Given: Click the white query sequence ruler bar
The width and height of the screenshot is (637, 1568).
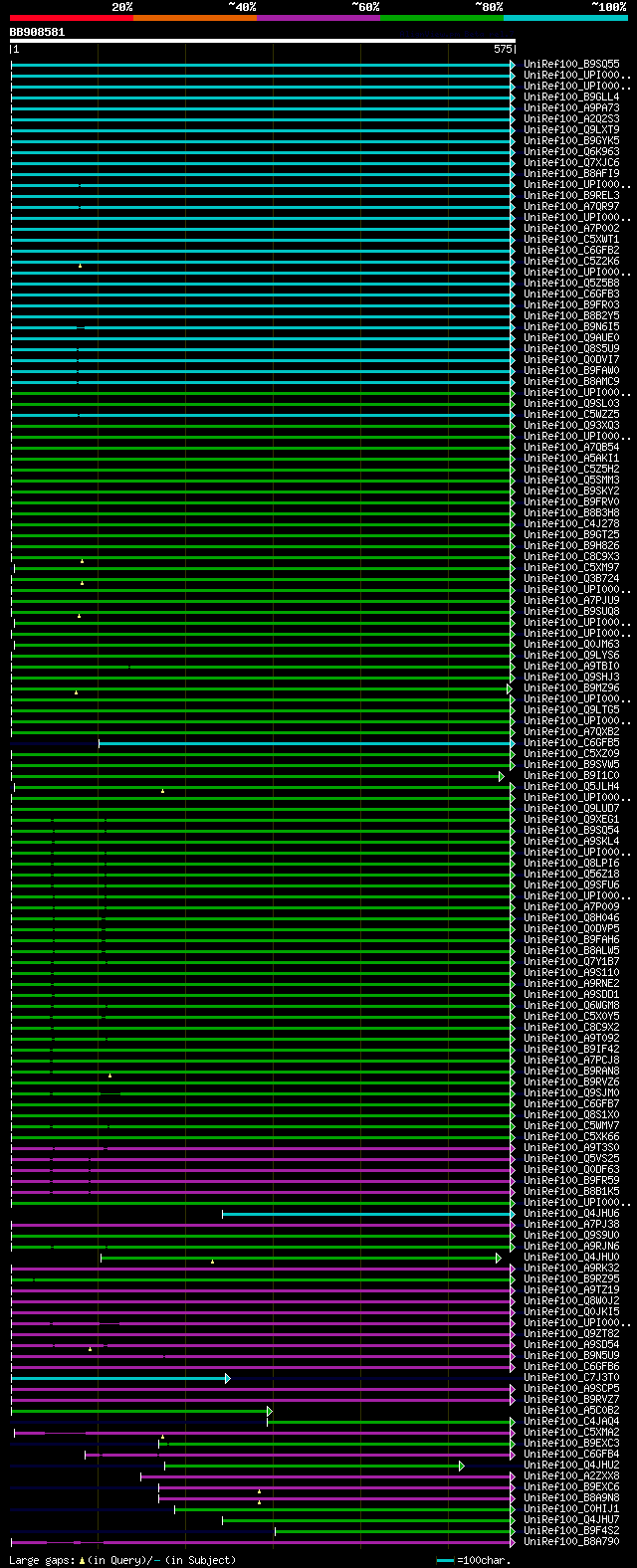Looking at the screenshot, I should (x=263, y=41).
